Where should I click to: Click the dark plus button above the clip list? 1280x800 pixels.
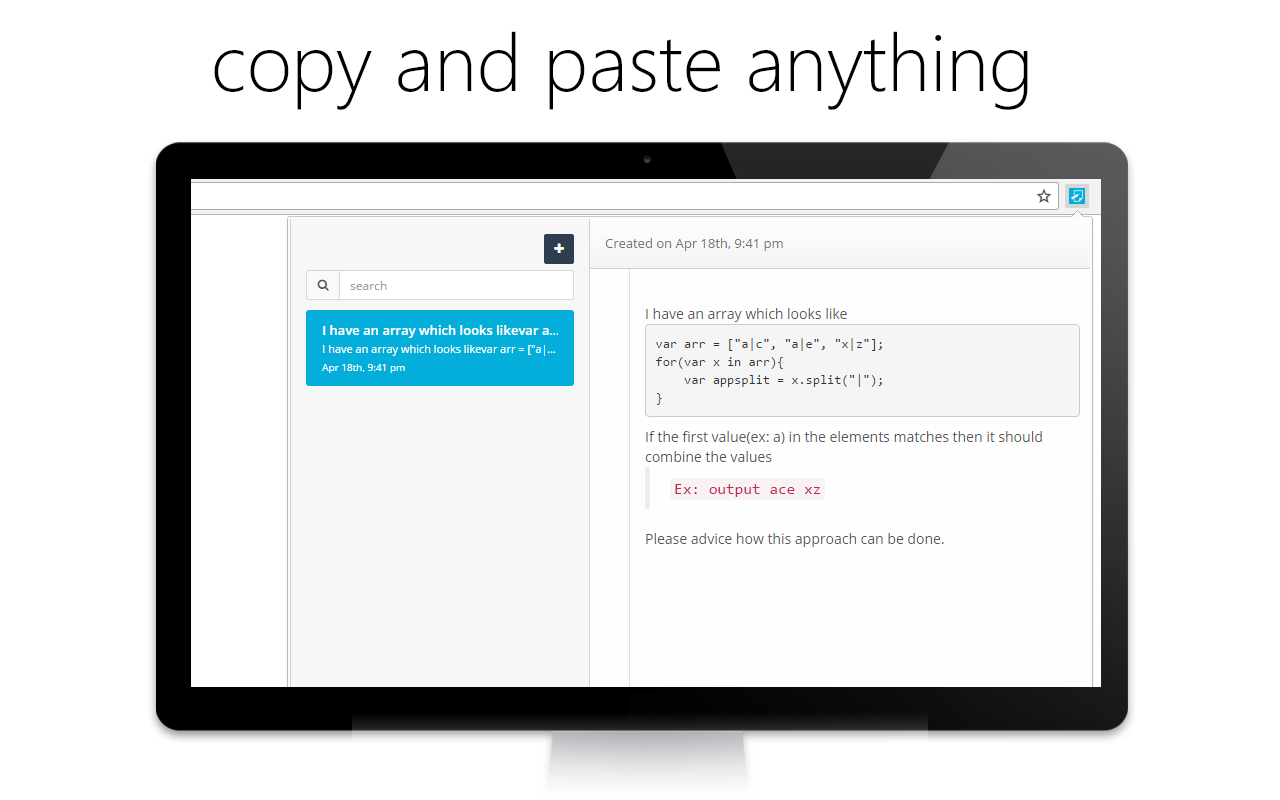point(559,248)
